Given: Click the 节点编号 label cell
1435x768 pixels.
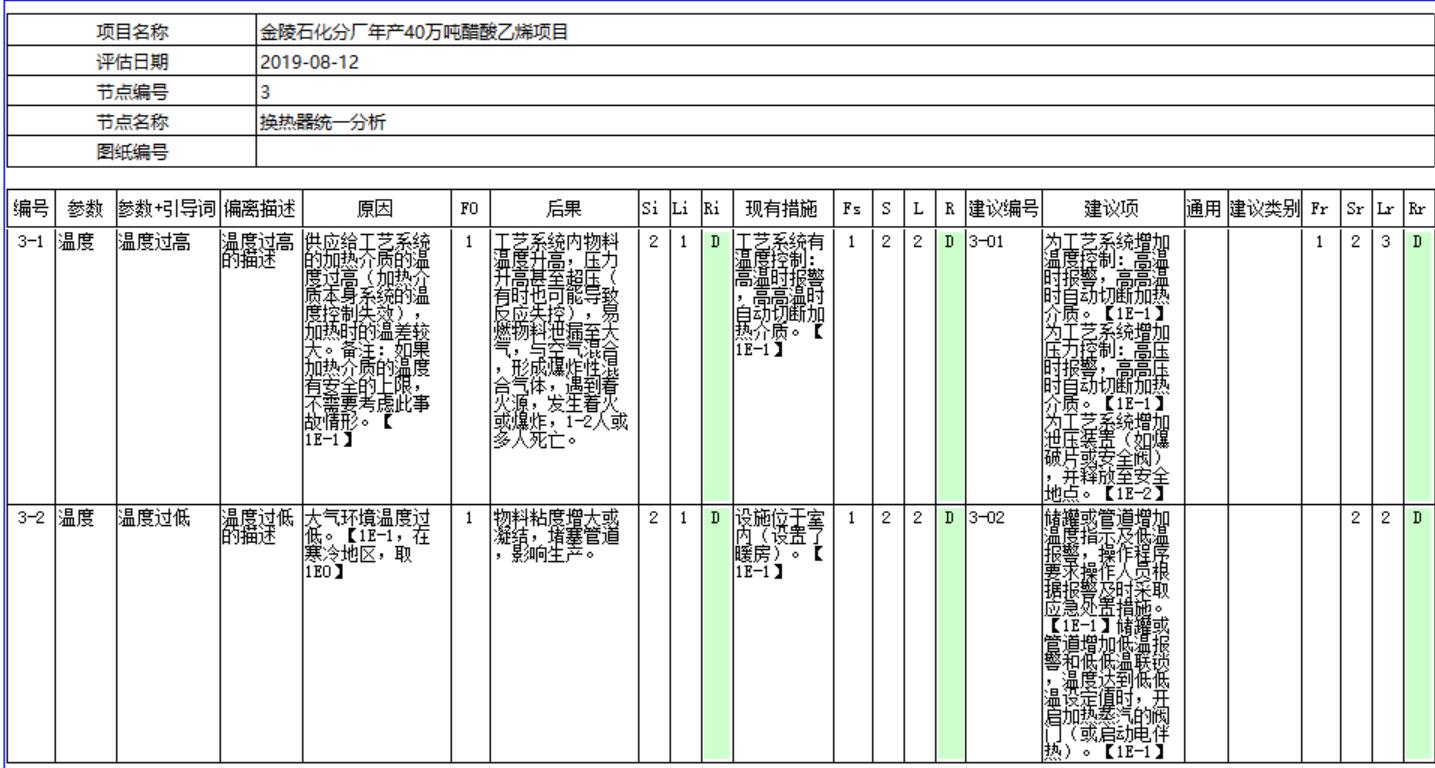Looking at the screenshot, I should 131,92.
